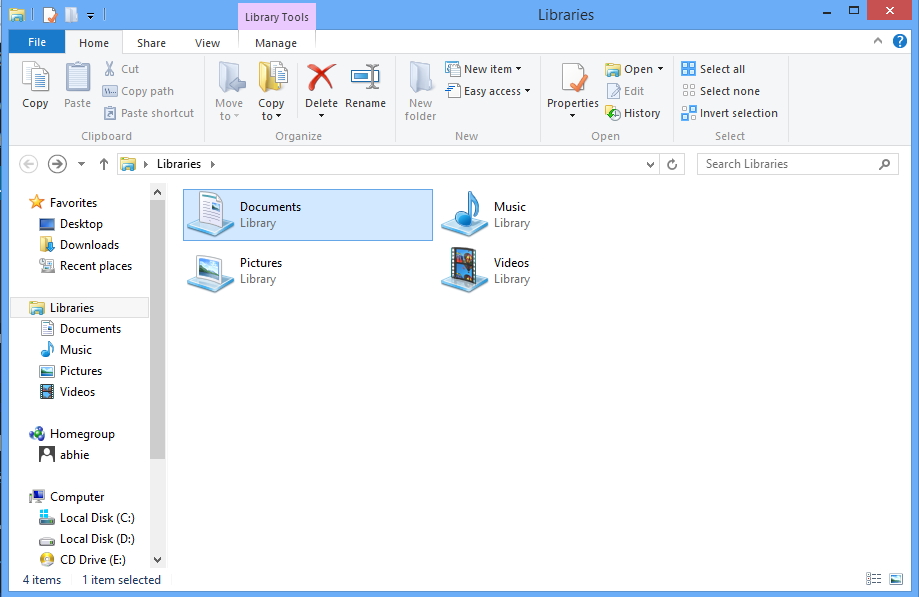The height and width of the screenshot is (597, 919).
Task: Open the File menu
Action: [x=37, y=42]
